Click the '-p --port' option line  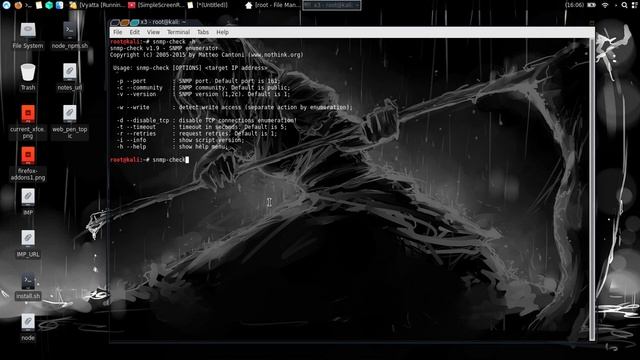click(x=199, y=81)
